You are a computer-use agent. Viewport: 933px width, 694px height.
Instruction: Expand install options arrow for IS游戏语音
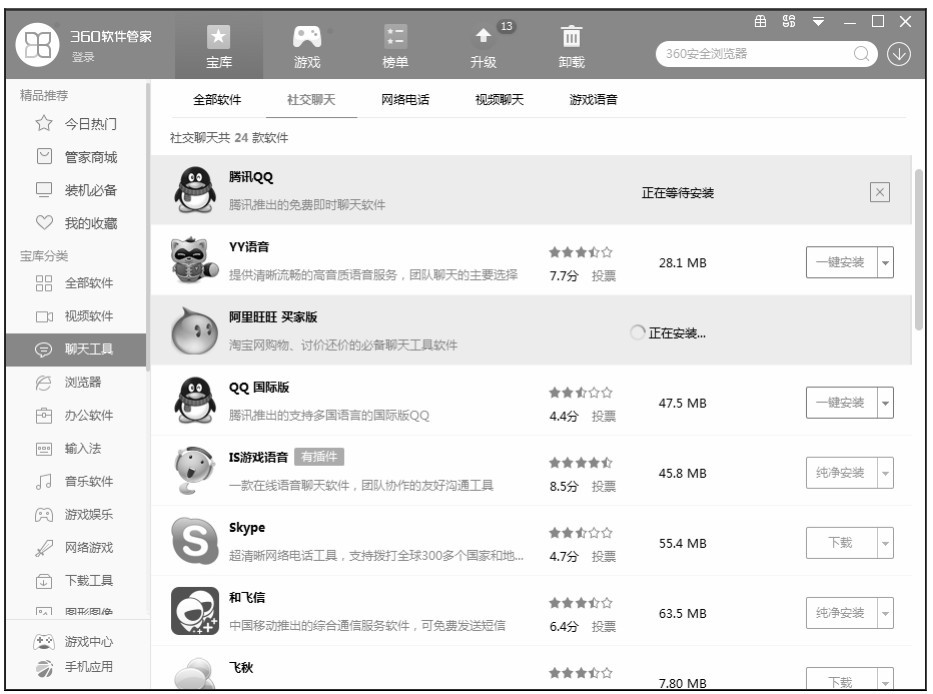pos(885,473)
